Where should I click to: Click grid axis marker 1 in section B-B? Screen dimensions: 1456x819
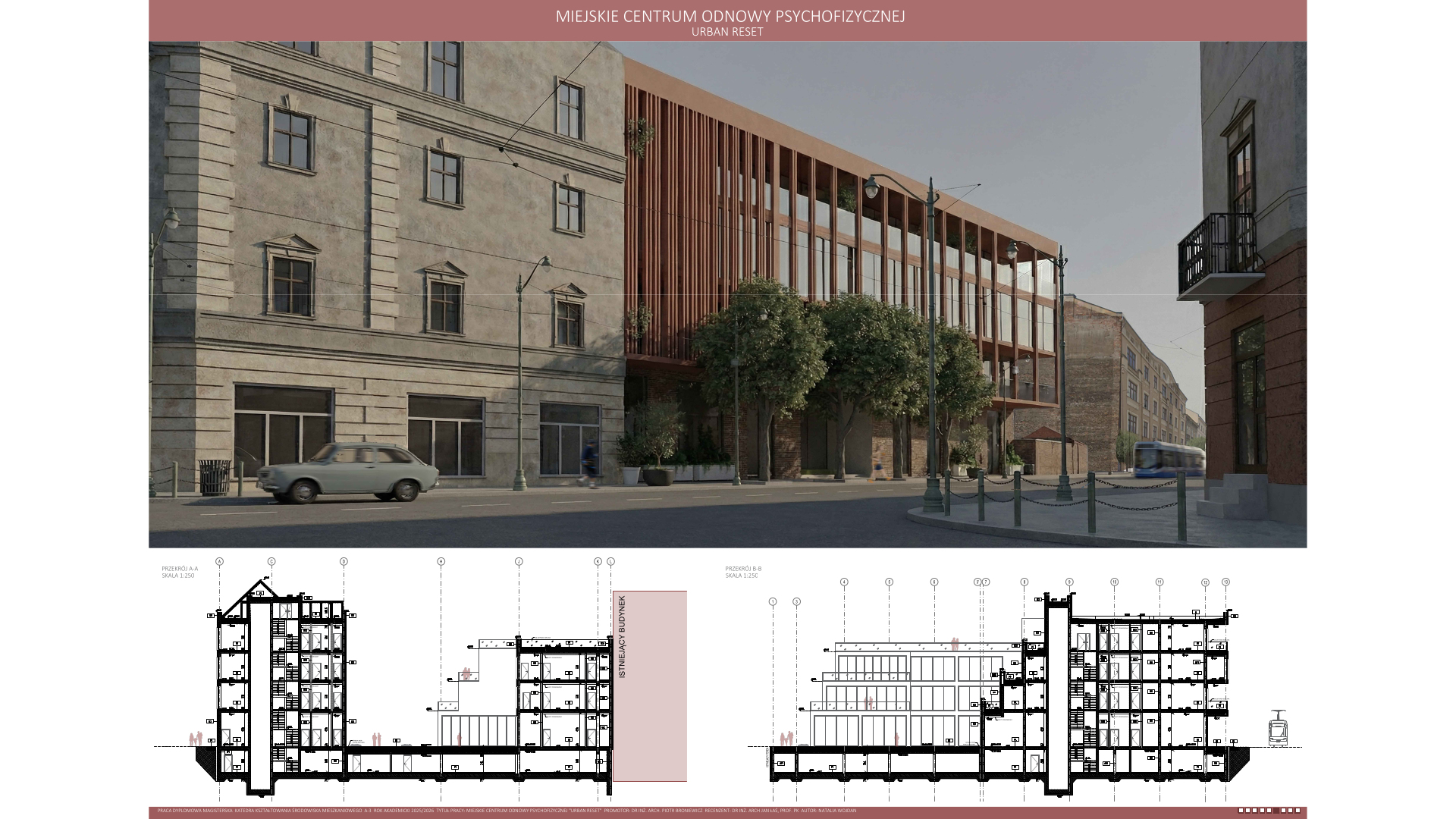(773, 601)
